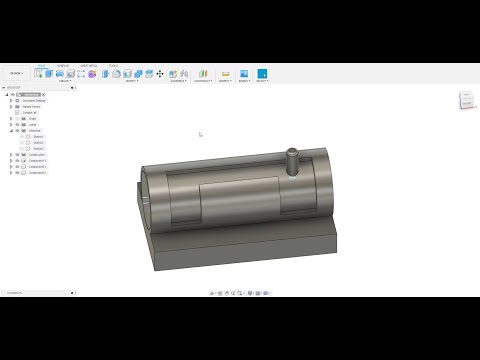The width and height of the screenshot is (480, 360).
Task: Open Viewports icon in navigation bar
Action: point(266,293)
